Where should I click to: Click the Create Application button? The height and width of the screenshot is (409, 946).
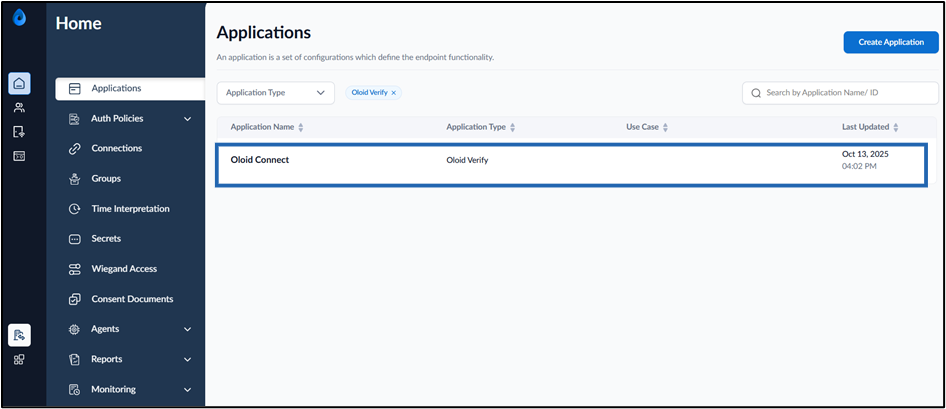pos(890,42)
